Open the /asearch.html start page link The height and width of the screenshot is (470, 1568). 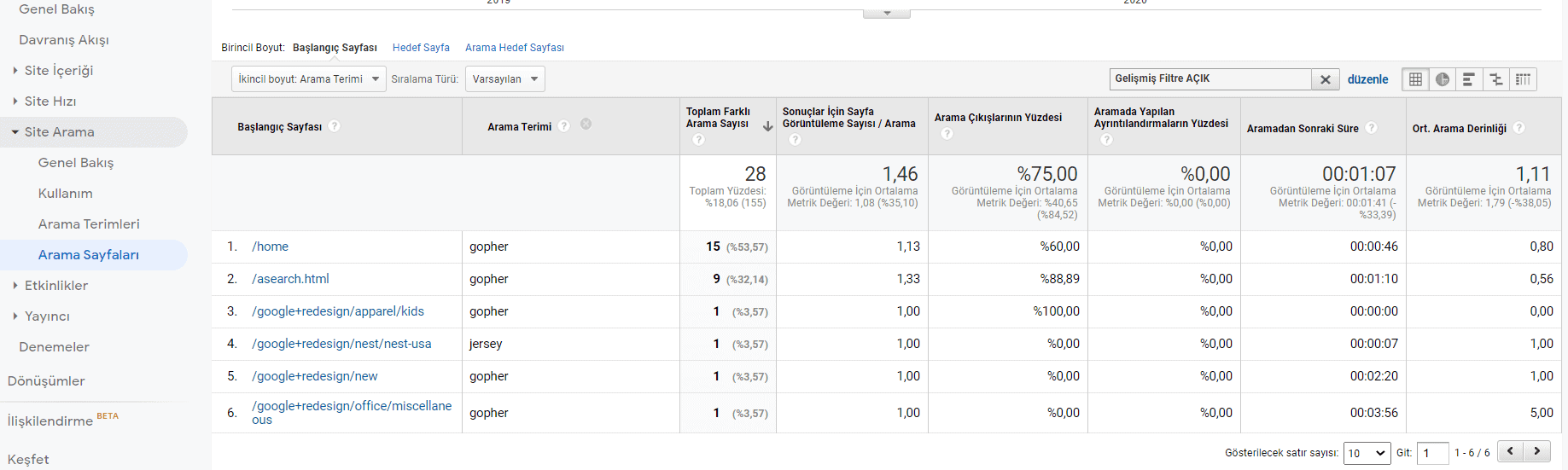tap(290, 279)
